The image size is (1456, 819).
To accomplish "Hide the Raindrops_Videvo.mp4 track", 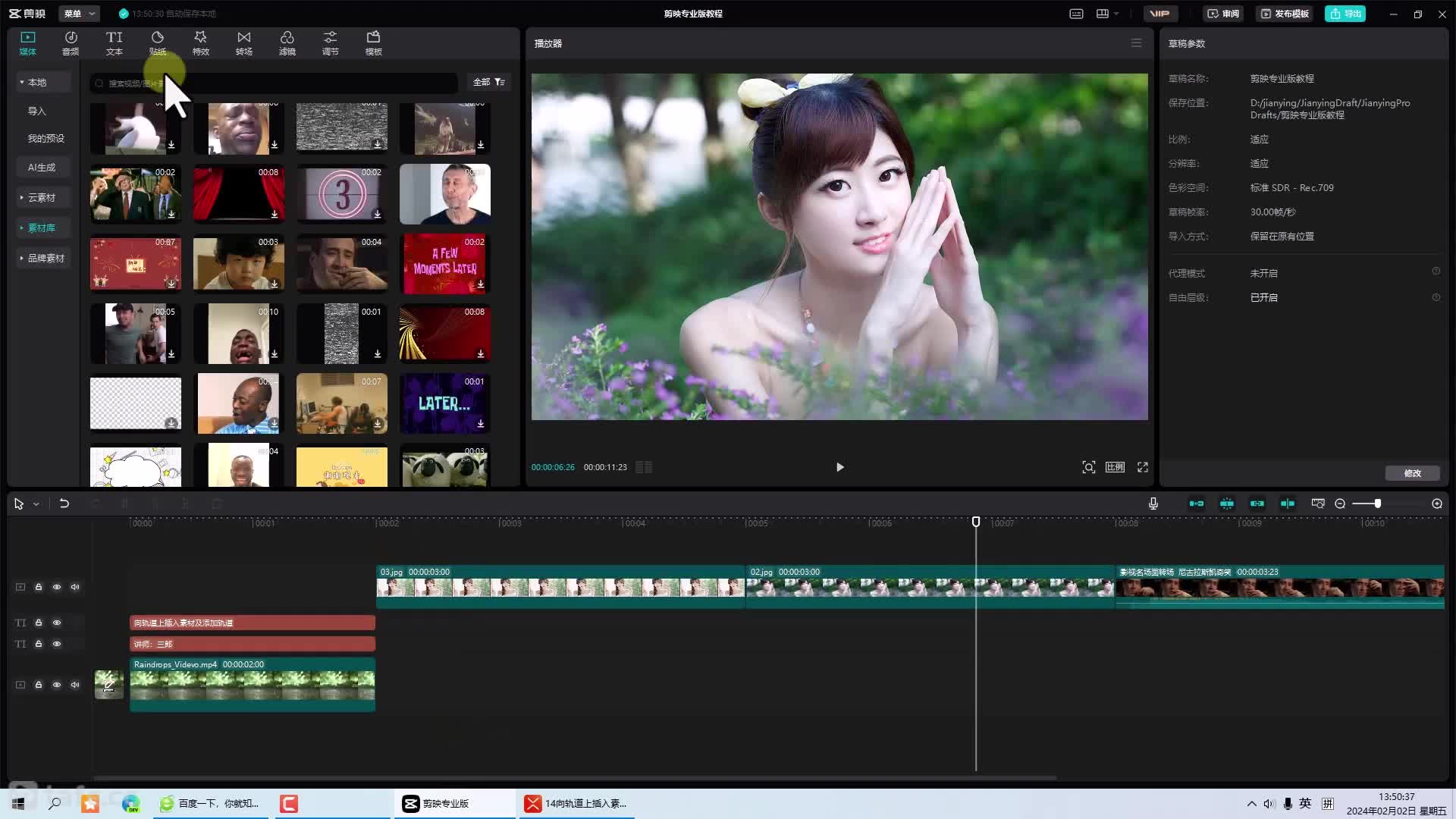I will [57, 685].
